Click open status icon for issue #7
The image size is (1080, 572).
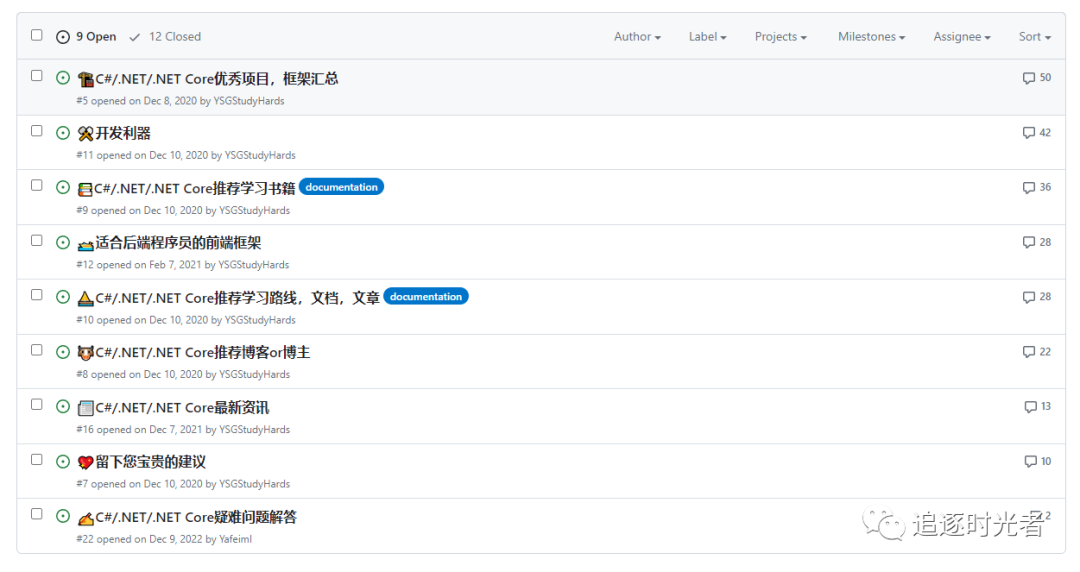(x=63, y=462)
